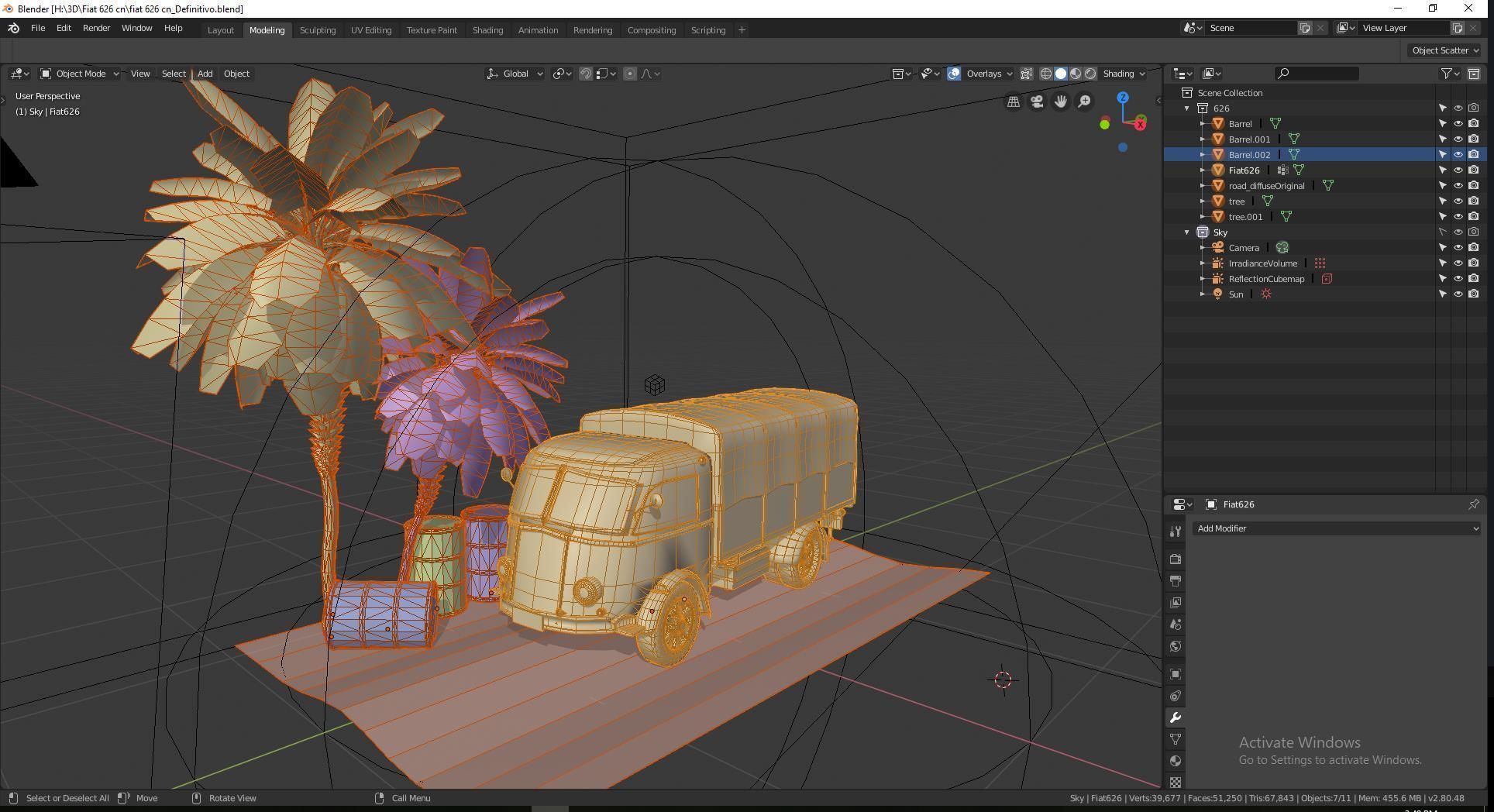The width and height of the screenshot is (1494, 812).
Task: Open the Material properties tab
Action: point(1176,761)
